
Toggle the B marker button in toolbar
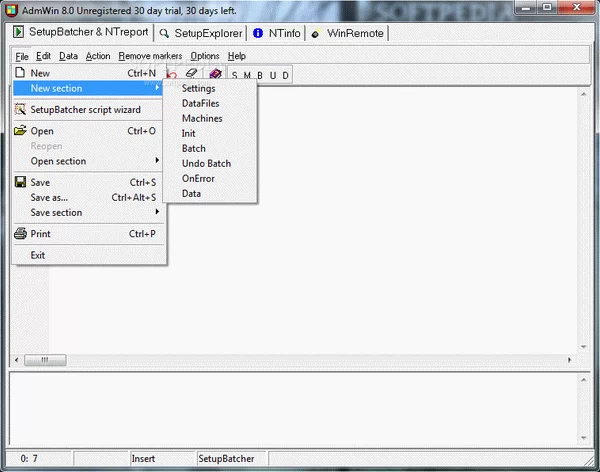(260, 75)
